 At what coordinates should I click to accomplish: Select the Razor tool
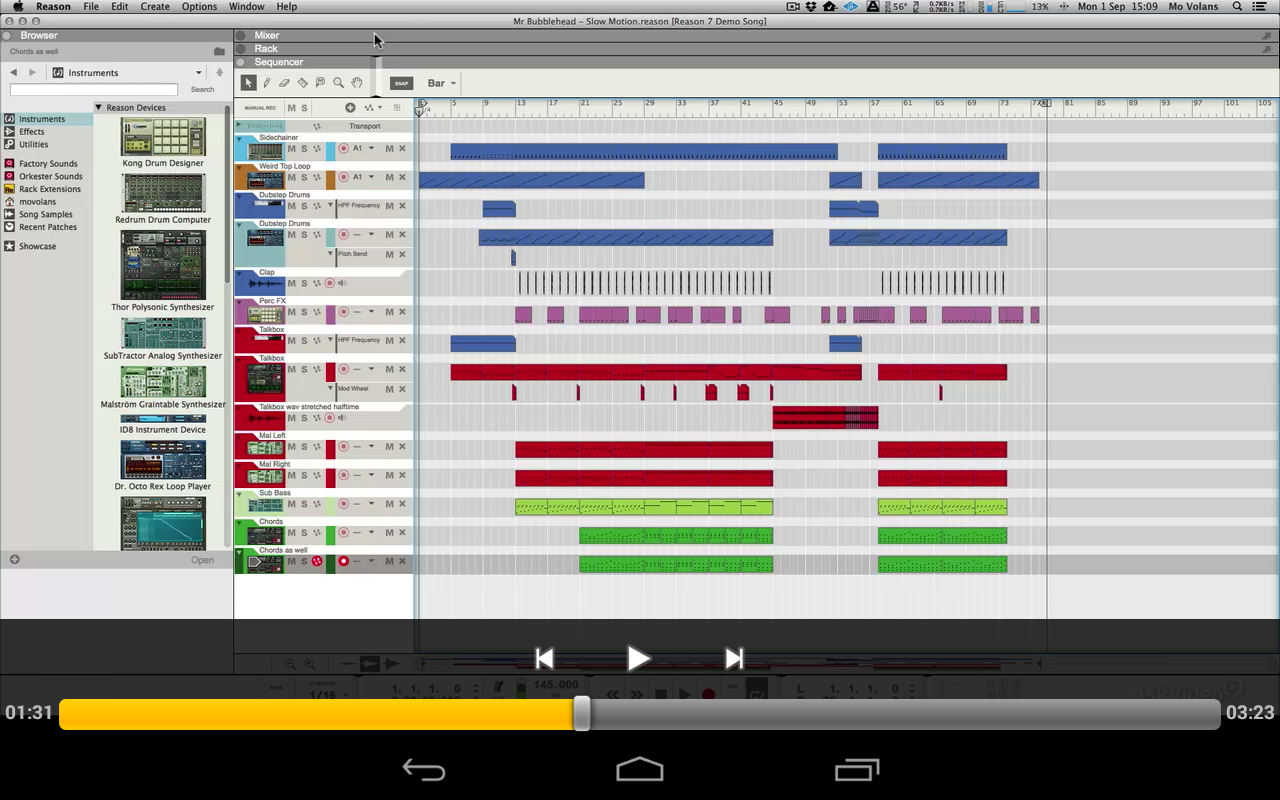coord(302,83)
